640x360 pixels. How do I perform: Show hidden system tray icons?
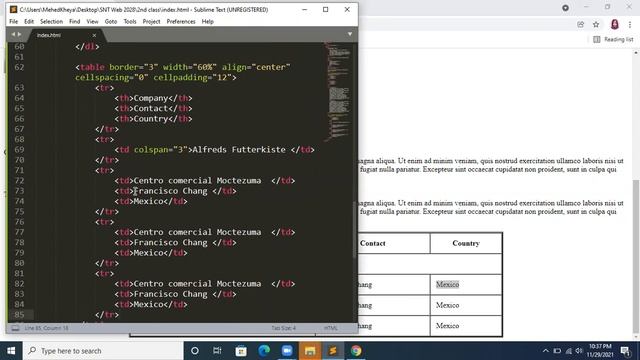tap(546, 351)
